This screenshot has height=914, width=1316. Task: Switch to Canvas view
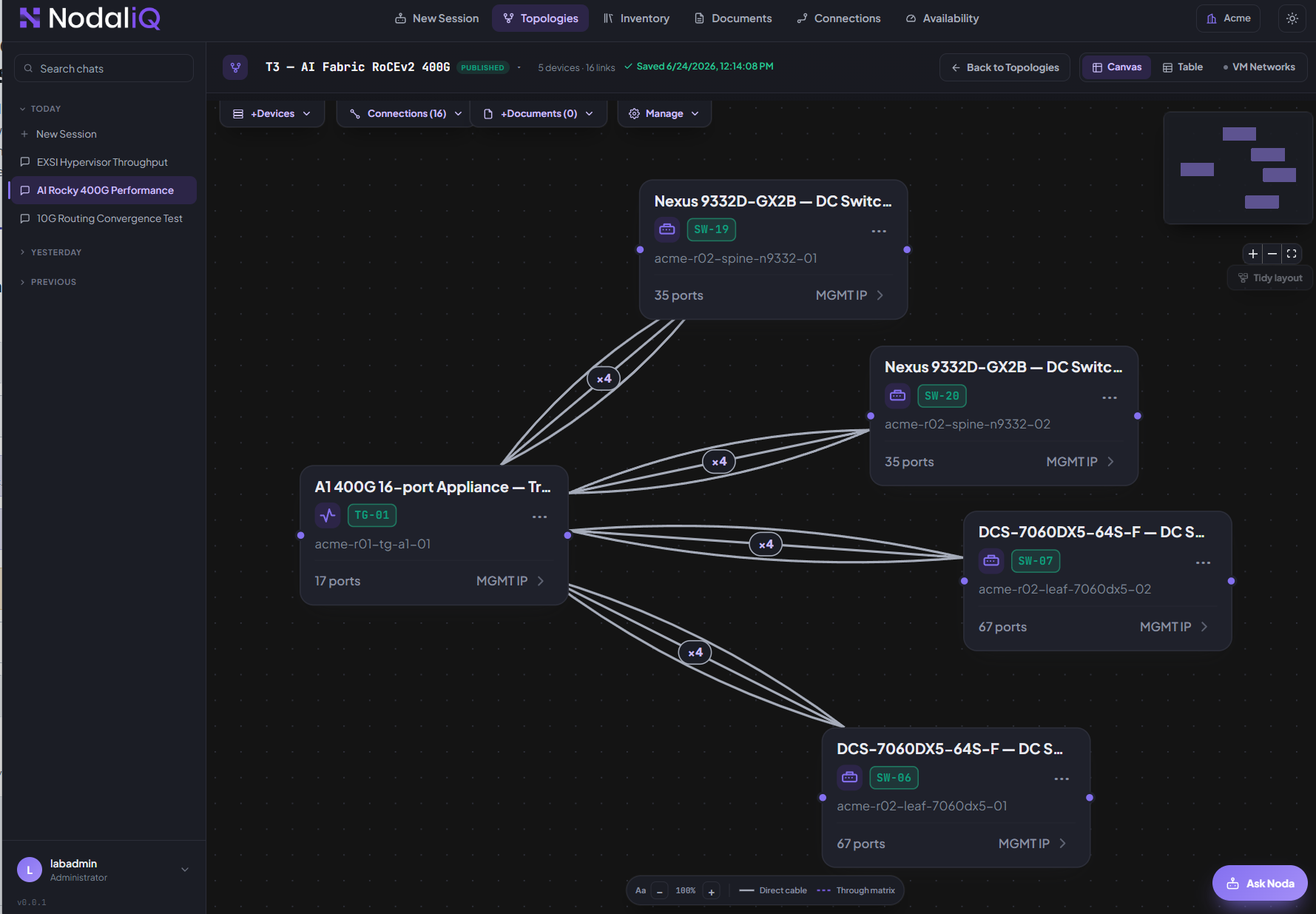(x=1116, y=67)
